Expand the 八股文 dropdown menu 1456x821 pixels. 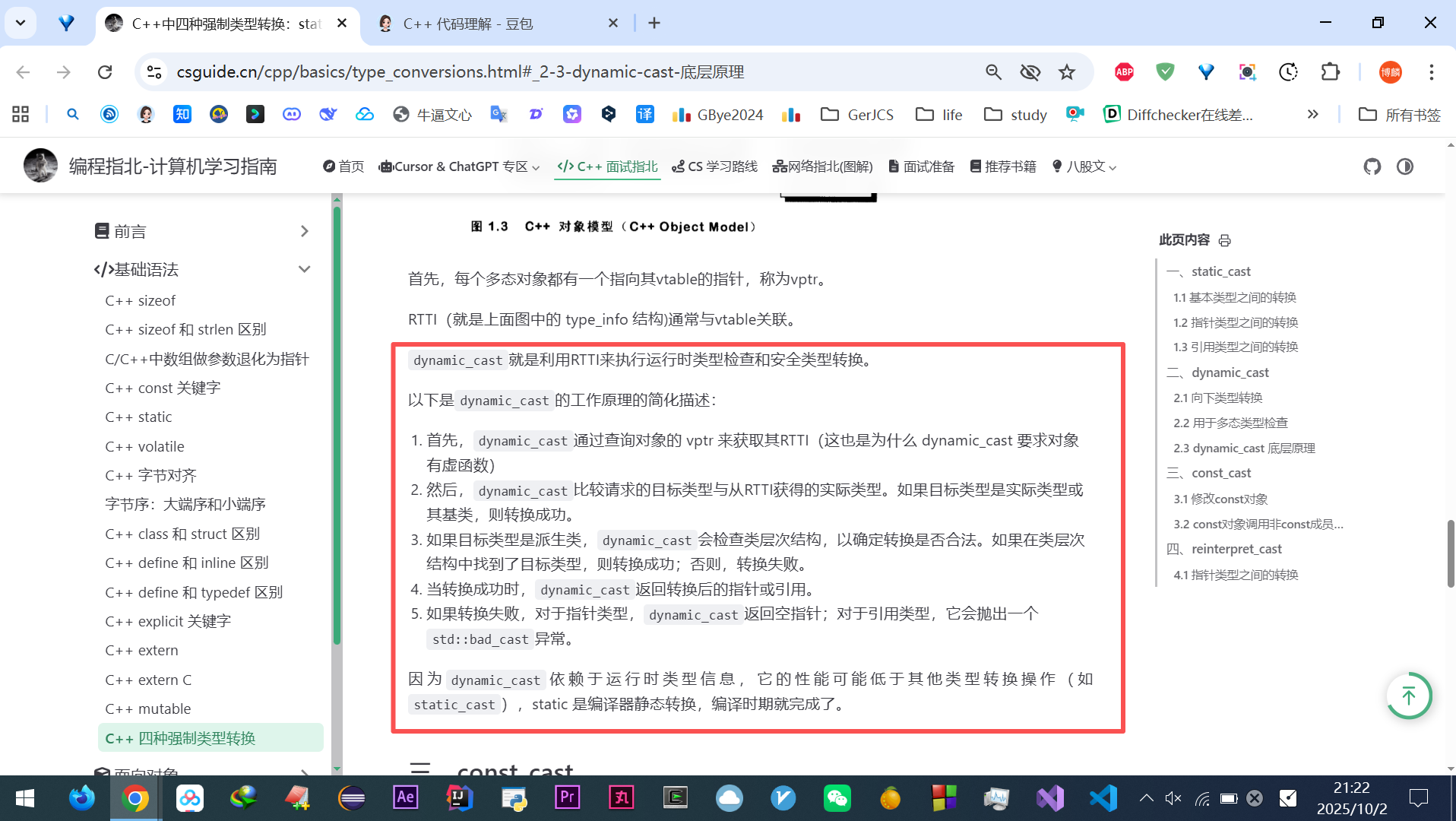[1084, 166]
